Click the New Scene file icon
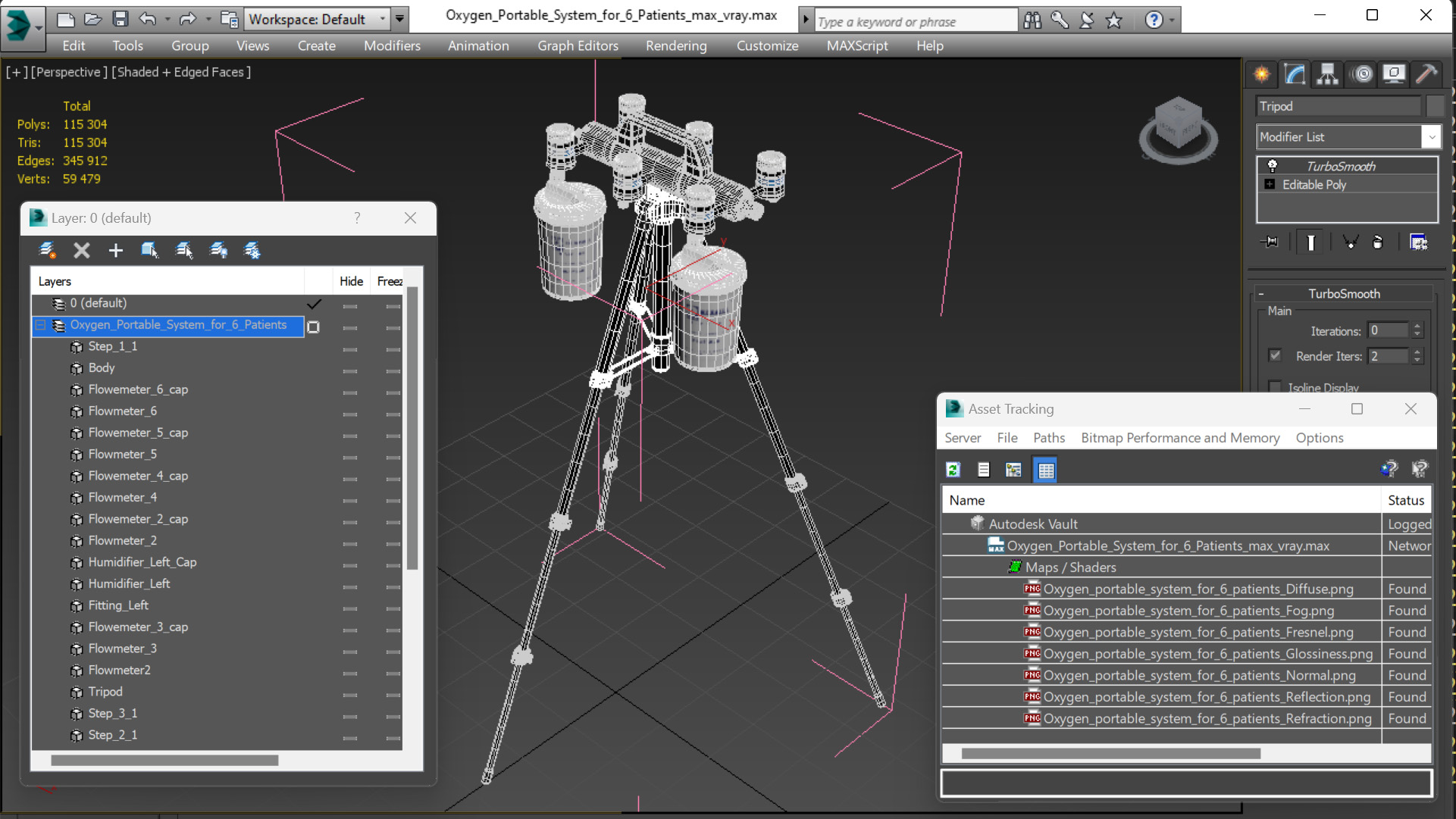This screenshot has width=1456, height=819. (x=66, y=19)
